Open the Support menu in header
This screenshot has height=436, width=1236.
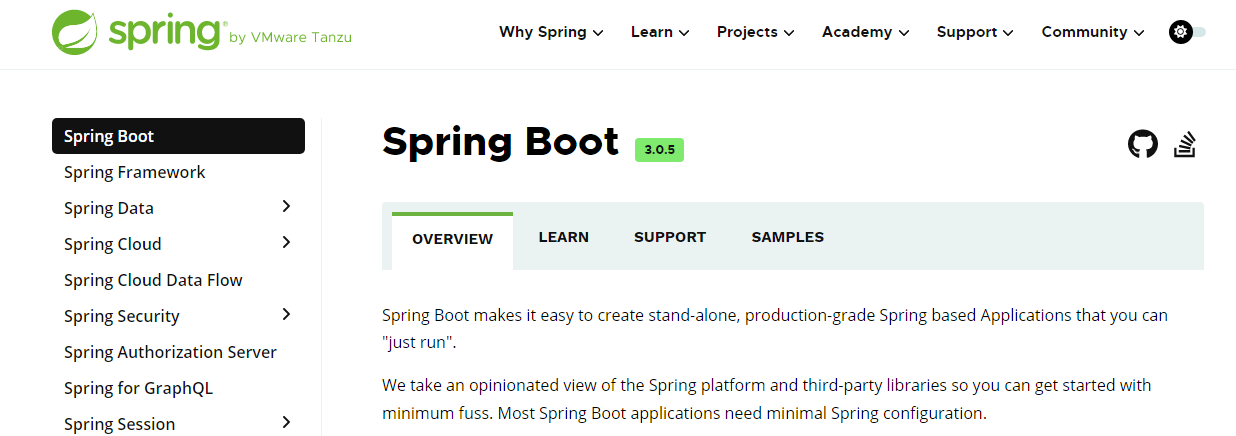pyautogui.click(x=975, y=32)
